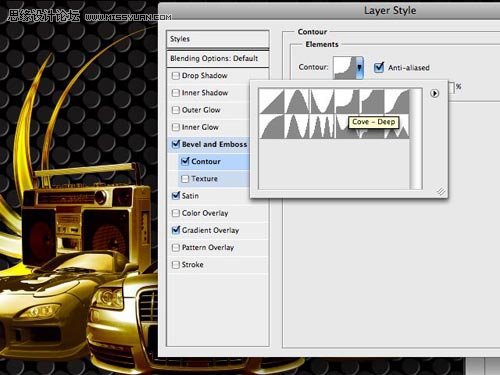Open the Styles list entry
This screenshot has width=500, height=375.
pos(218,39)
